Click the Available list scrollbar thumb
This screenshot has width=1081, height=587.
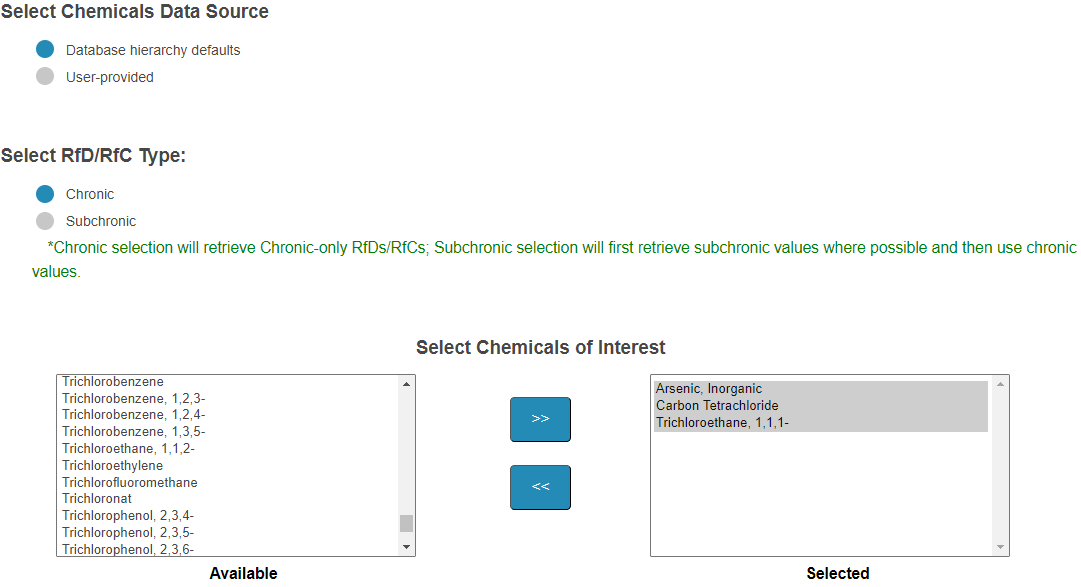406,523
